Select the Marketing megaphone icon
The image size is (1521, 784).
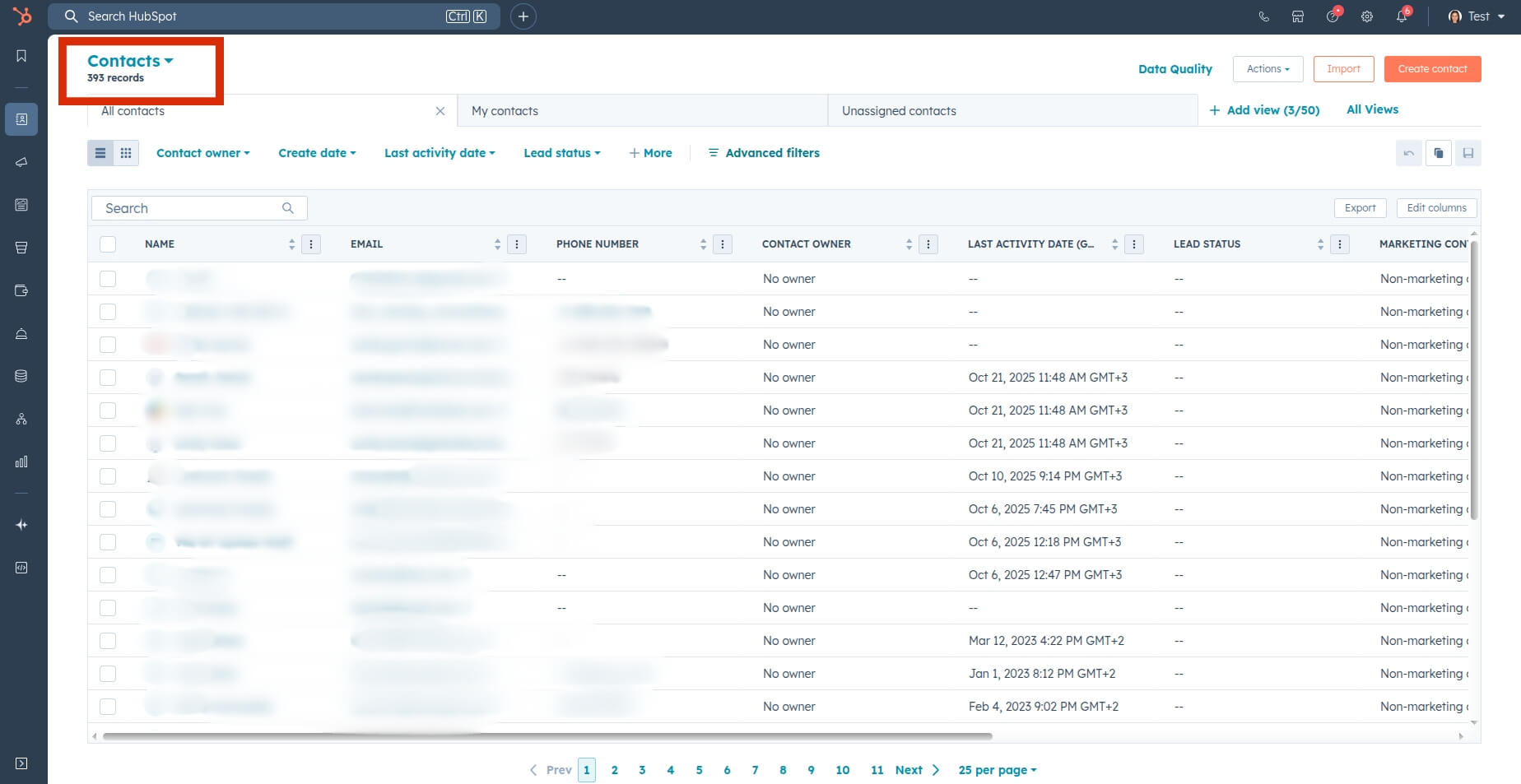(21, 162)
